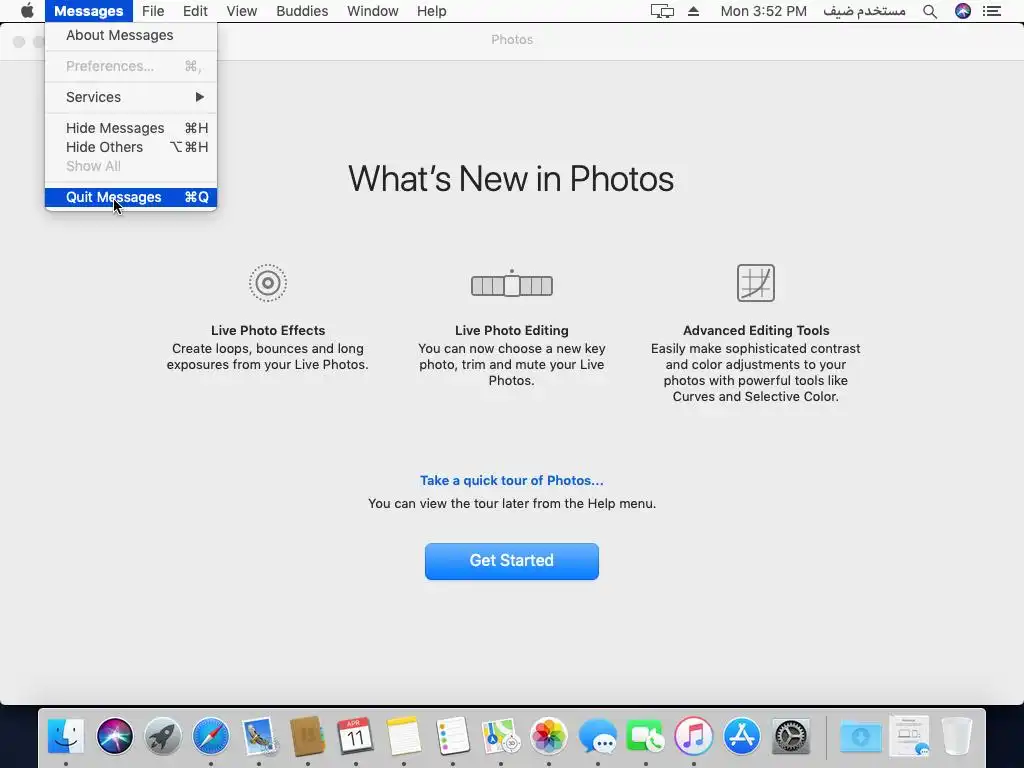
Task: Open the Window menu
Action: point(373,11)
